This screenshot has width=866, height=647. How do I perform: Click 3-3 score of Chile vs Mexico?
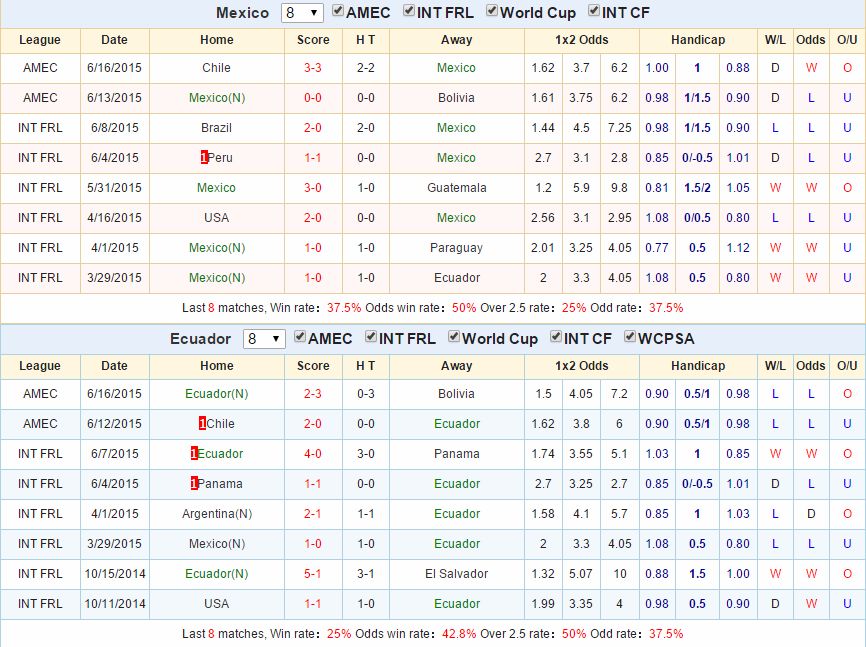click(x=313, y=67)
